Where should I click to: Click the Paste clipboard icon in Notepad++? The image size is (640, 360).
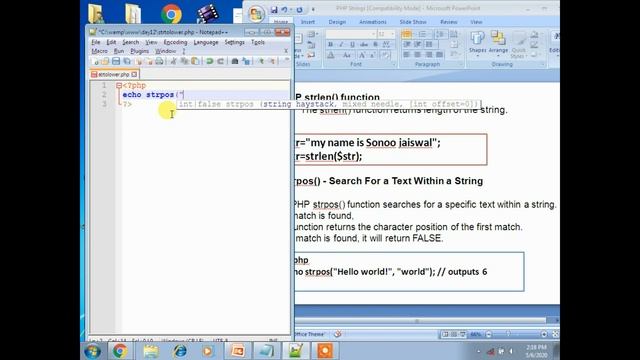[x=195, y=61]
